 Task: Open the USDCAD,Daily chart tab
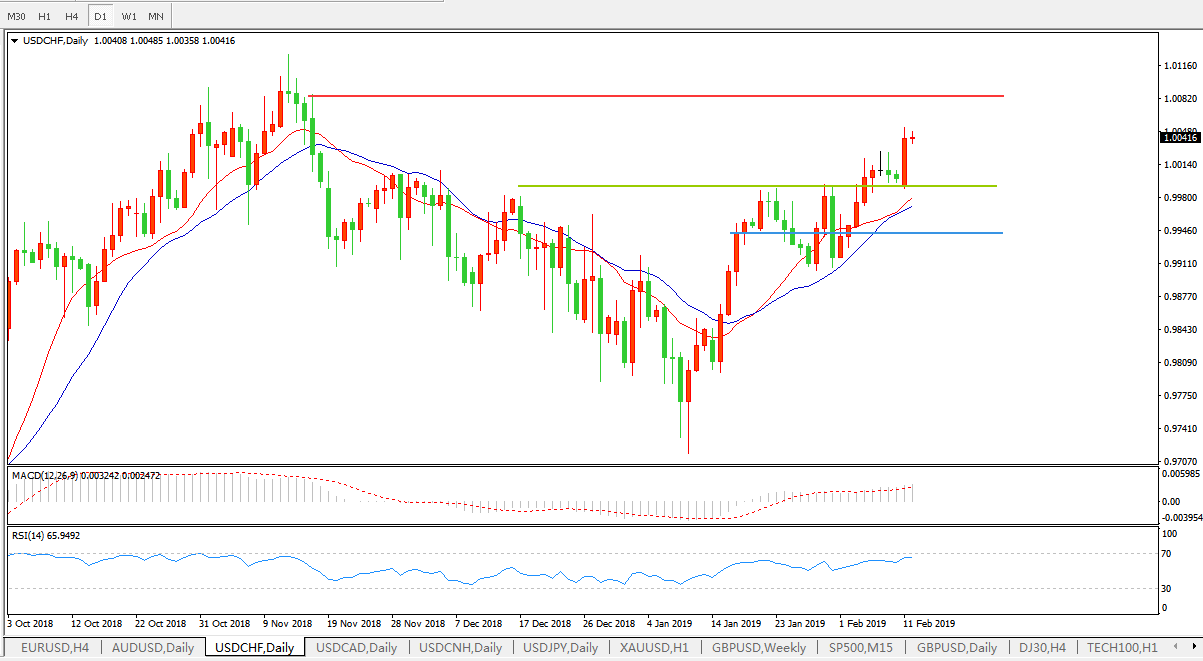pyautogui.click(x=356, y=647)
